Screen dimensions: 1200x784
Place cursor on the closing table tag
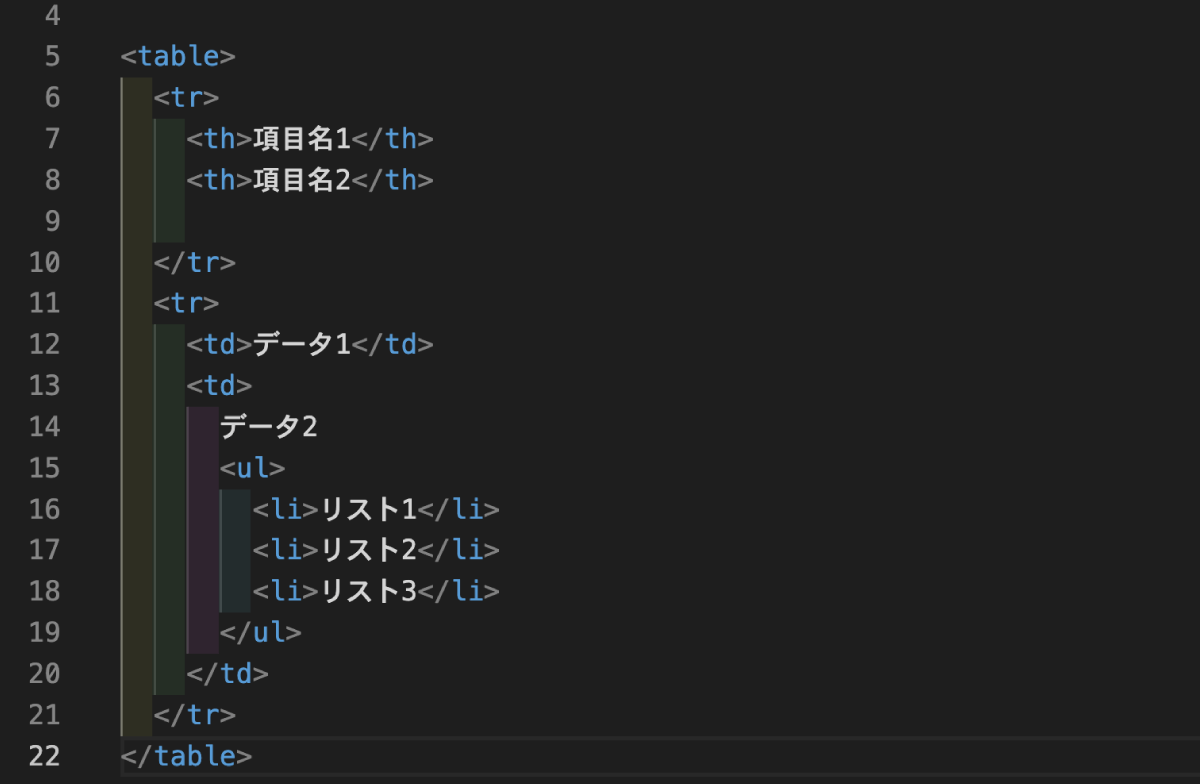186,756
